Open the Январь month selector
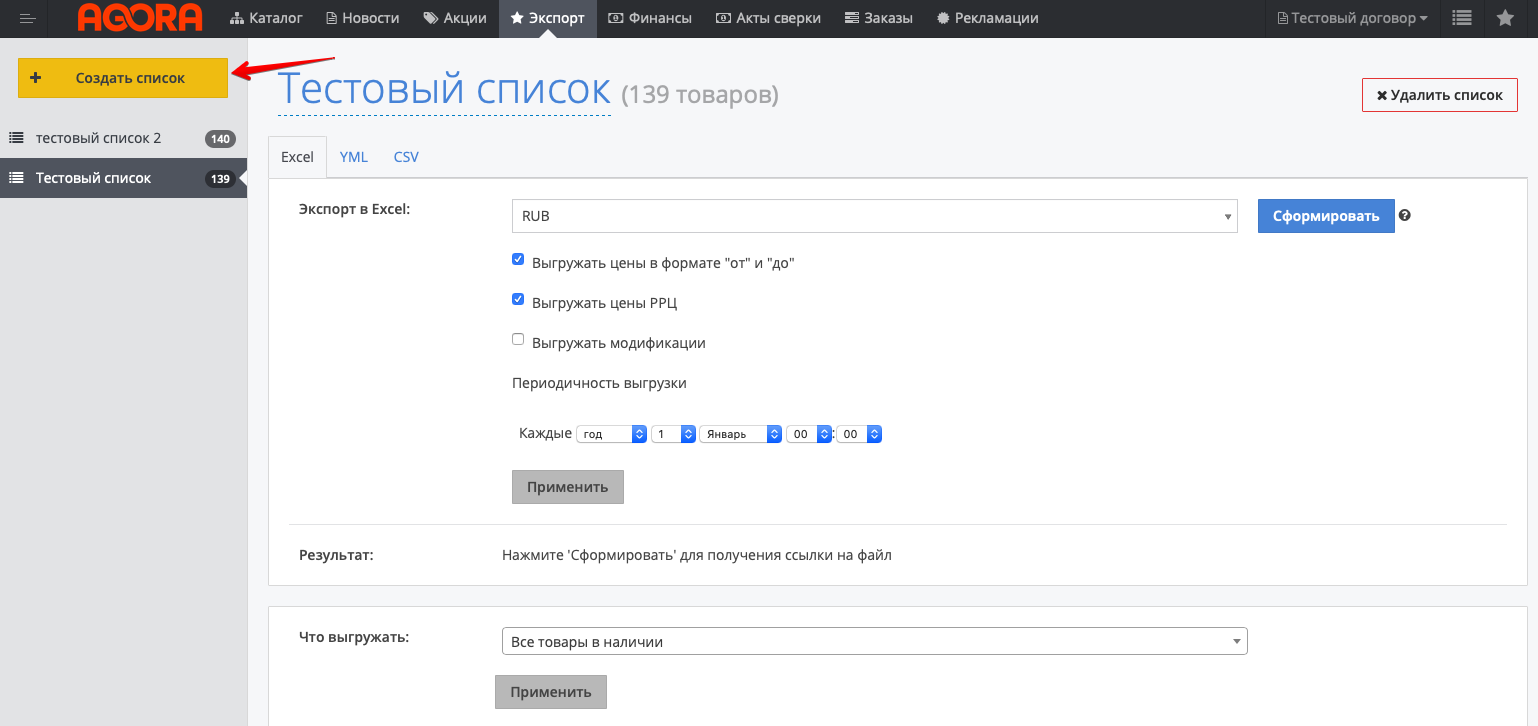1538x726 pixels. pyautogui.click(x=740, y=434)
